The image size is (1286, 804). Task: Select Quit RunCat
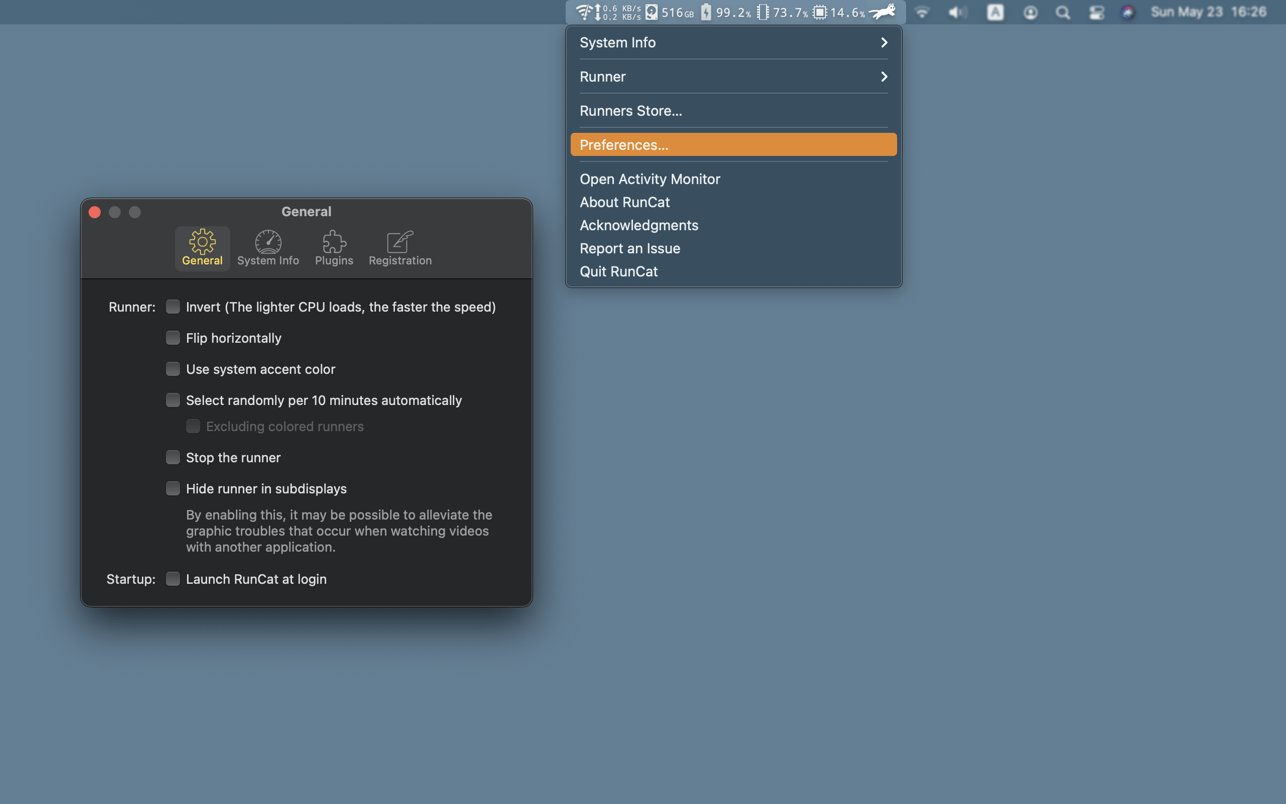click(734, 271)
